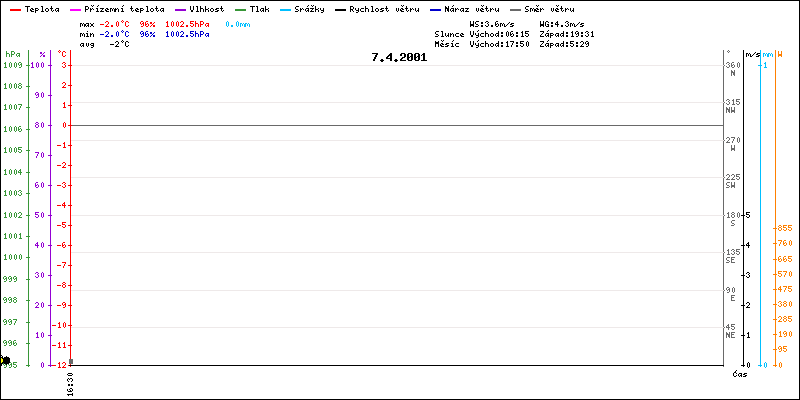The width and height of the screenshot is (800, 400).
Task: Click the magenta Přízemní teplota legend line
Action: click(x=73, y=8)
